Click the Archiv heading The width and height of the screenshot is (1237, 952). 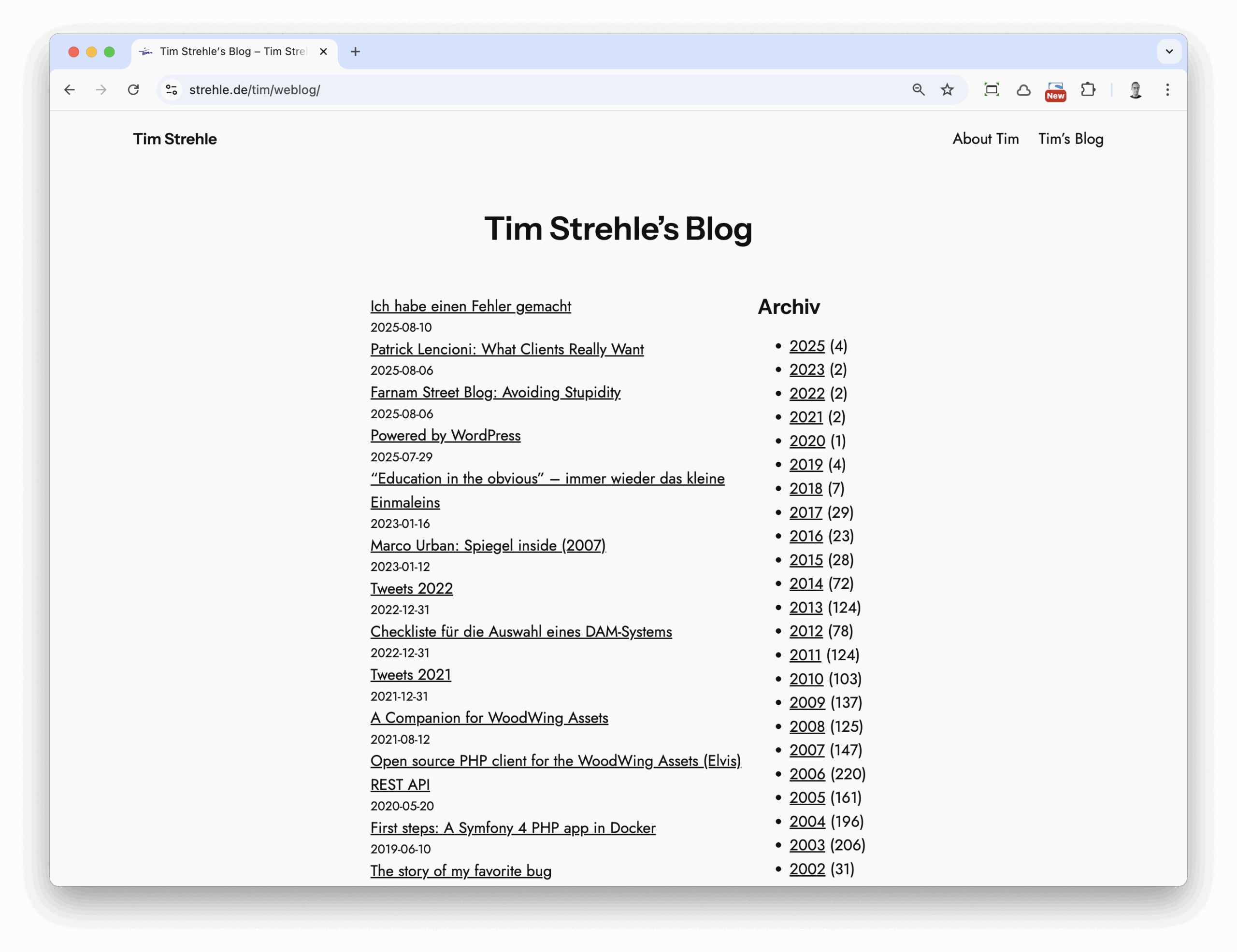pyautogui.click(x=789, y=307)
